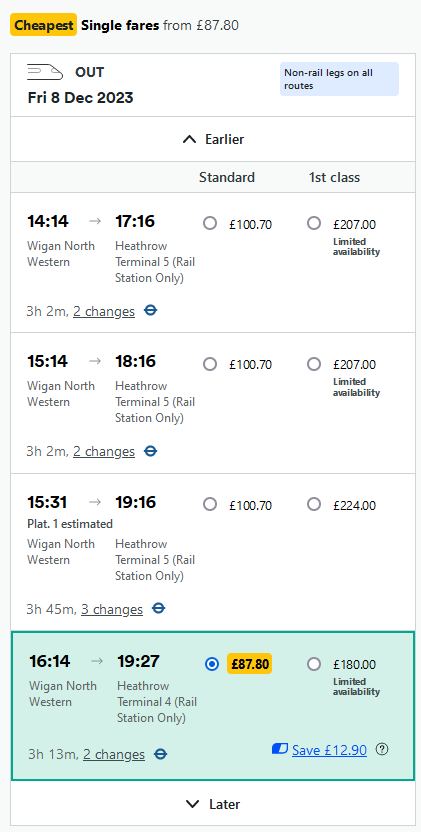Click the Non-rail legs on all routes notice
This screenshot has width=421, height=832.
click(339, 79)
